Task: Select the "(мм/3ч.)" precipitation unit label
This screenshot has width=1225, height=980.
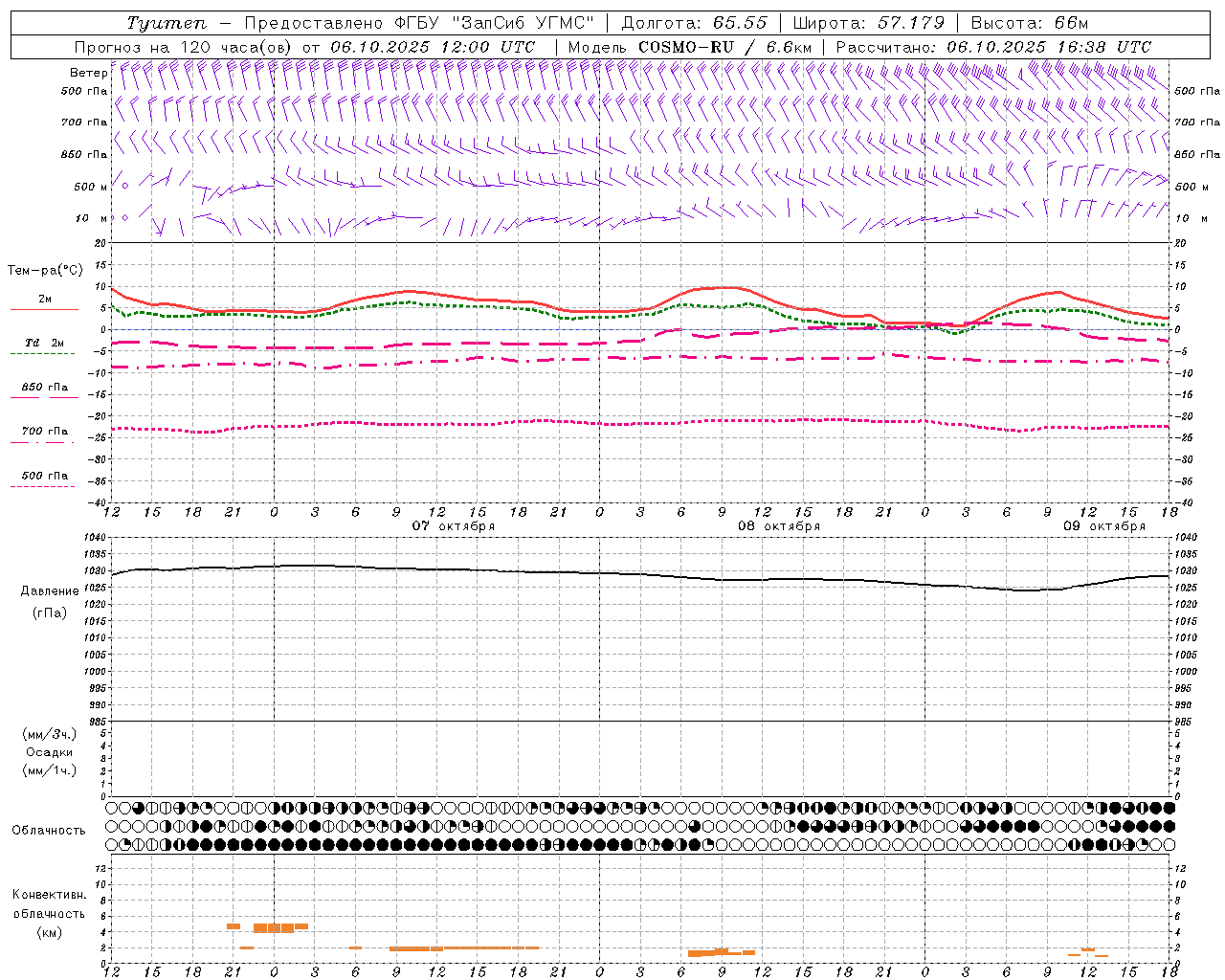Action: 50,734
